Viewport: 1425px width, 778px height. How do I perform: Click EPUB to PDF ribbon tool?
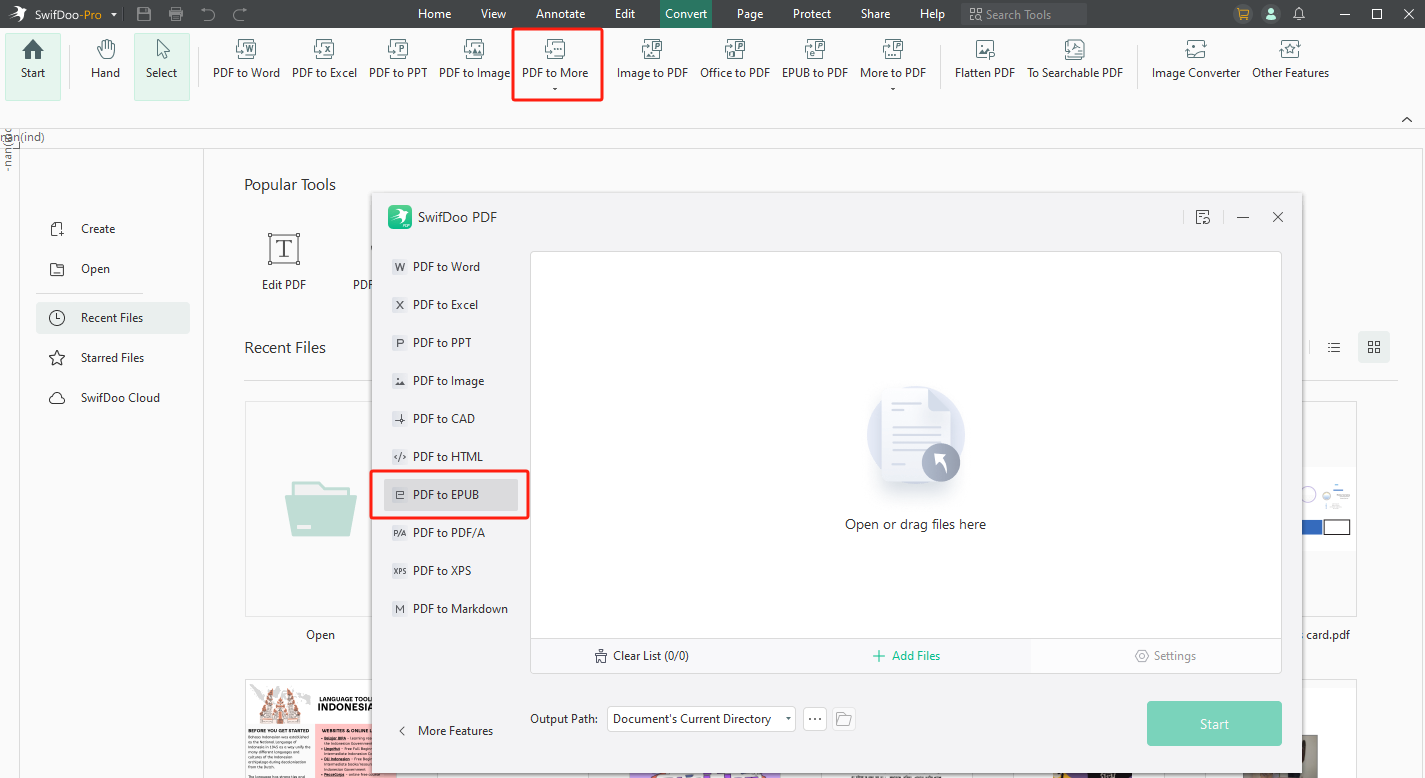pyautogui.click(x=814, y=60)
